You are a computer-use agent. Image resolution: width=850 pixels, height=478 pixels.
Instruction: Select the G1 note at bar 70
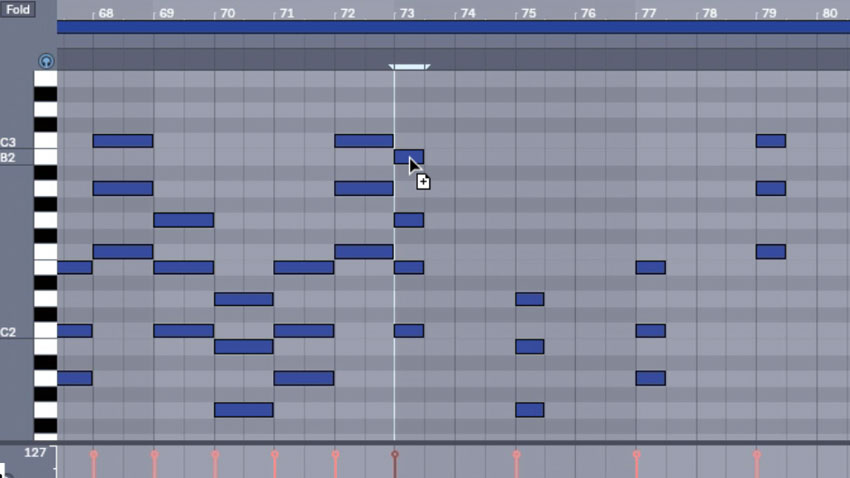244,410
